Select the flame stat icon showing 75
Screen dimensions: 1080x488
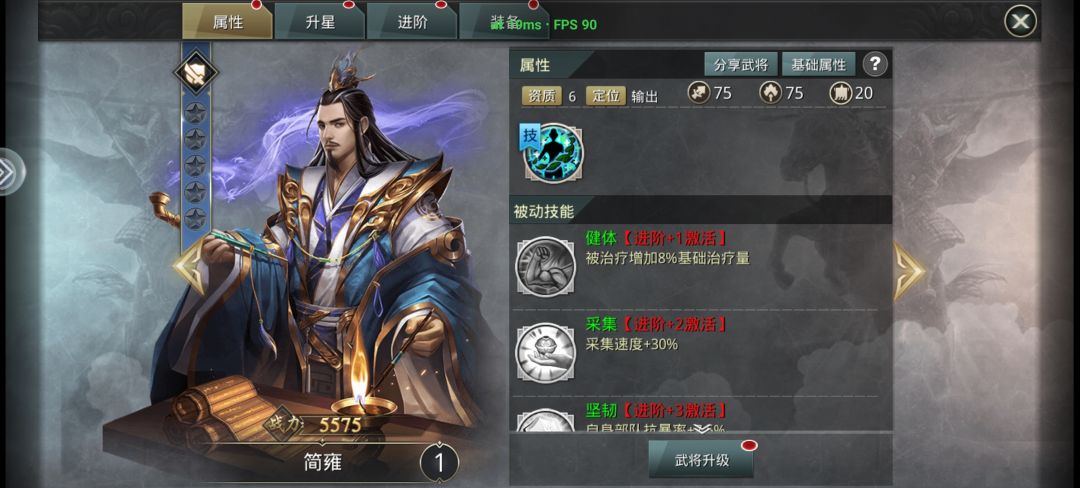tap(770, 94)
